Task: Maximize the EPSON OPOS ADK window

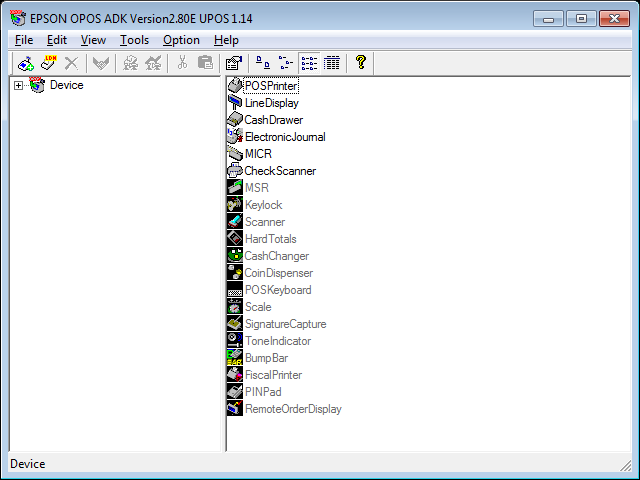Action: coord(581,19)
